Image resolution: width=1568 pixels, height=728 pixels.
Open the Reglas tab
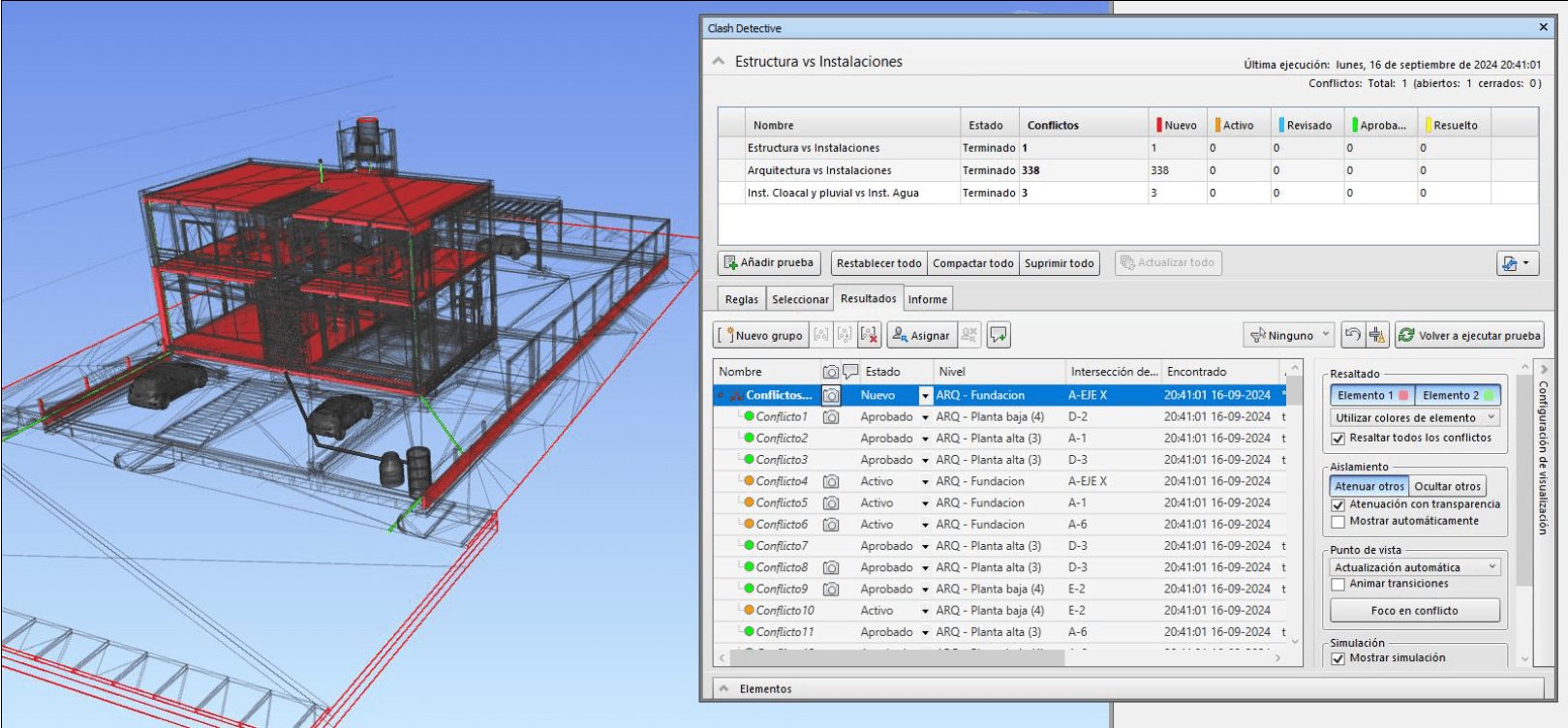click(742, 299)
